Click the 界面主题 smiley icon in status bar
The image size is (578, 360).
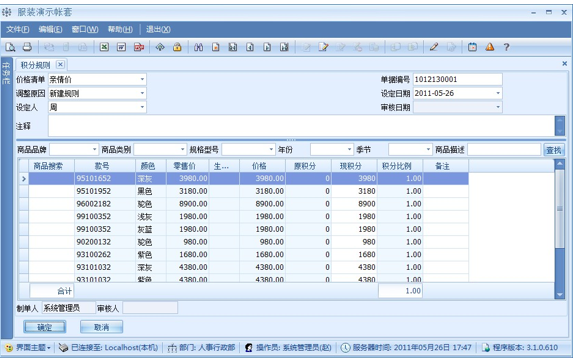(x=8, y=347)
